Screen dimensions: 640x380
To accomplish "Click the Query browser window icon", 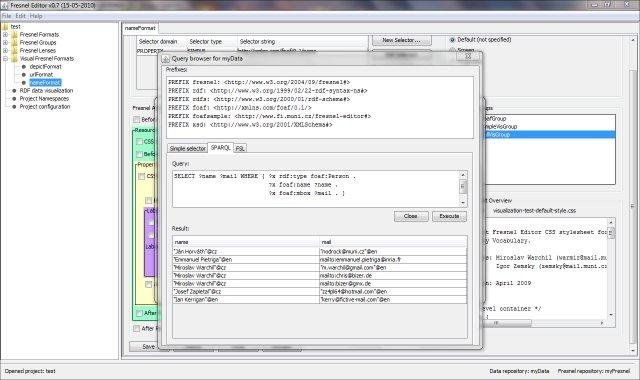I will (166, 59).
